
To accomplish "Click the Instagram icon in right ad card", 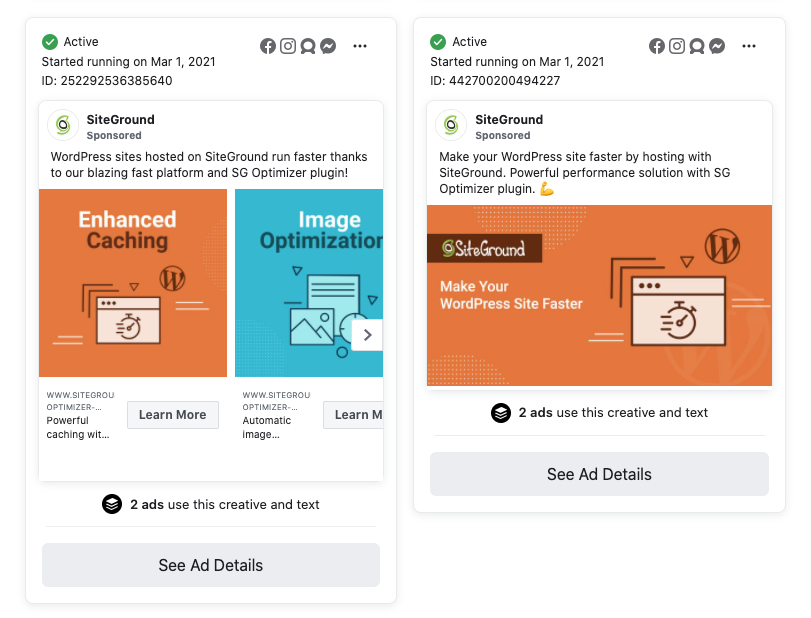I will tap(677, 46).
